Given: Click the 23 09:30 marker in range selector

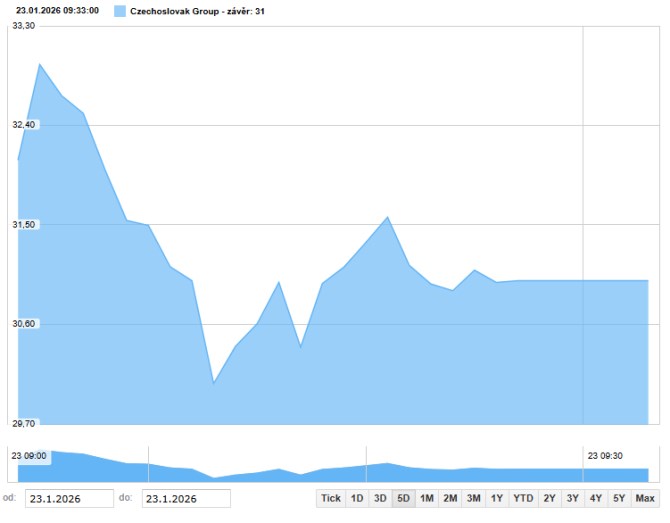Looking at the screenshot, I should coord(605,456).
